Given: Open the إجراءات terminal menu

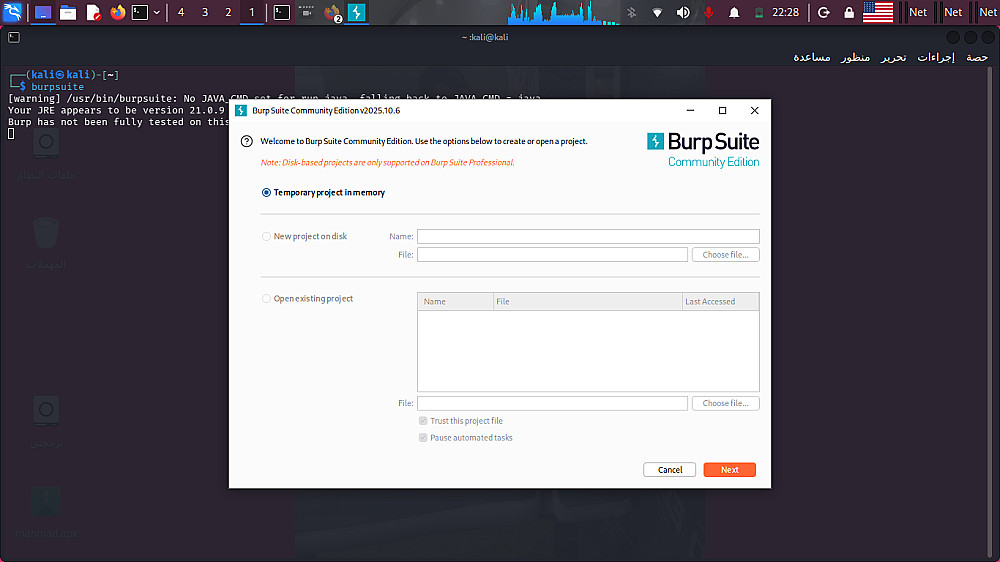Looking at the screenshot, I should pyautogui.click(x=936, y=57).
